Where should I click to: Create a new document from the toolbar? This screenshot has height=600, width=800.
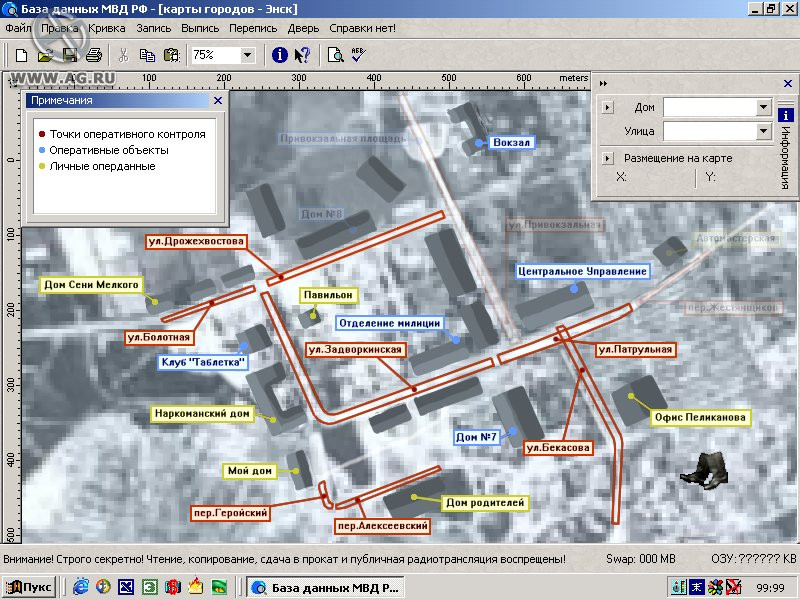tap(21, 55)
